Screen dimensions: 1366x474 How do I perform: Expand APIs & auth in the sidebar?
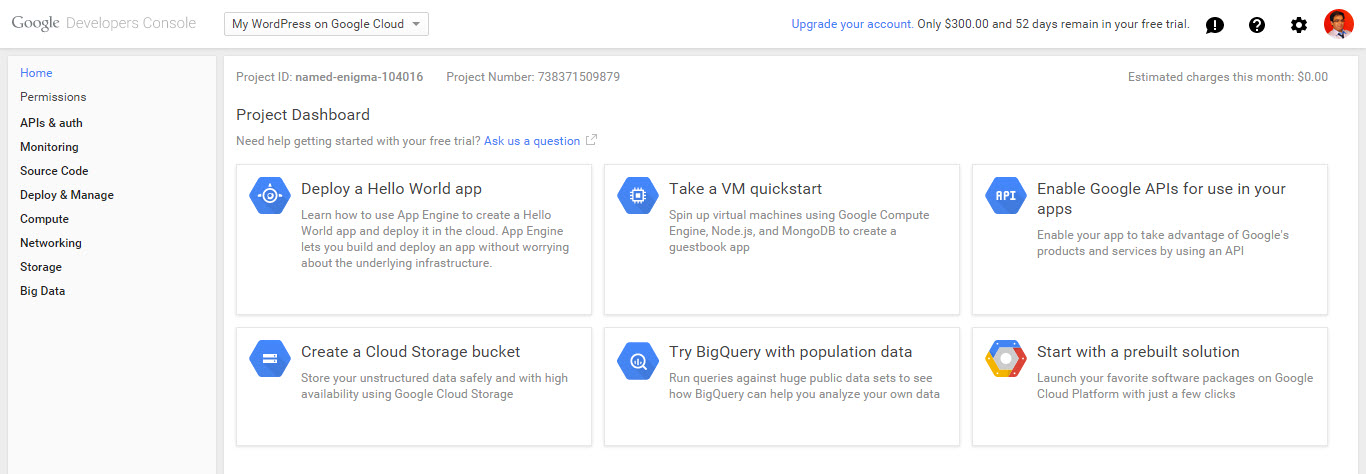(51, 123)
